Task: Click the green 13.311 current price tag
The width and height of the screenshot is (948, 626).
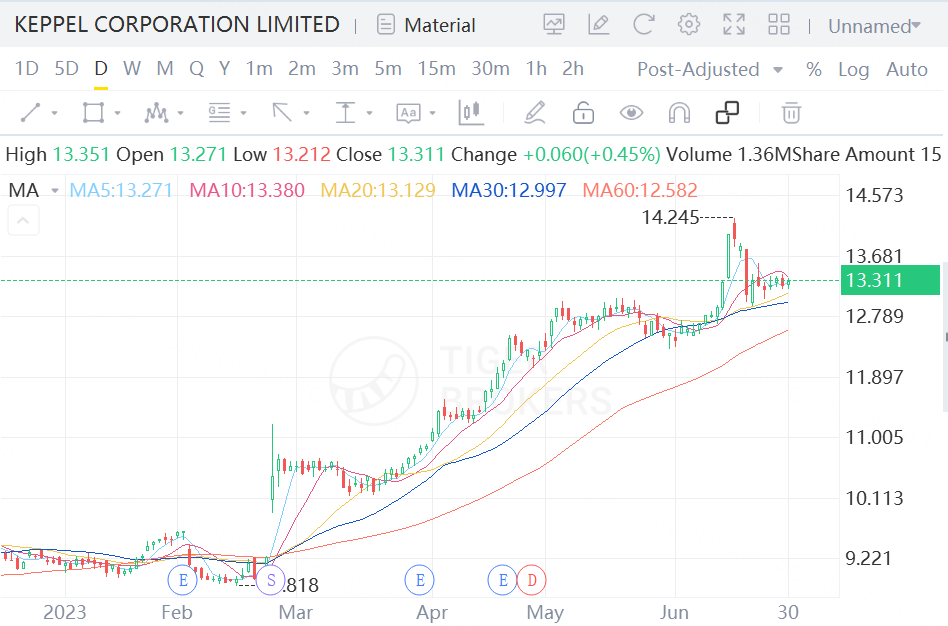Action: tap(890, 280)
